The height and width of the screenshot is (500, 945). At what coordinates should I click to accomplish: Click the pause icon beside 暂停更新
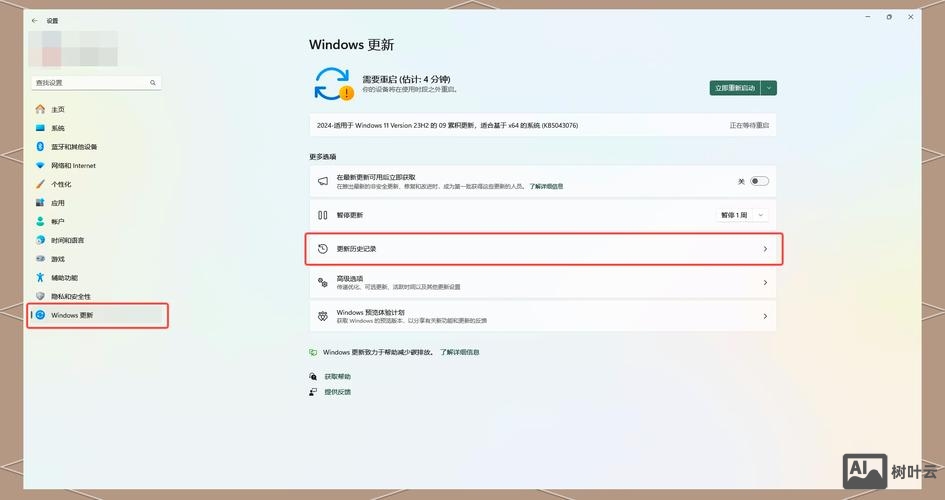point(323,215)
